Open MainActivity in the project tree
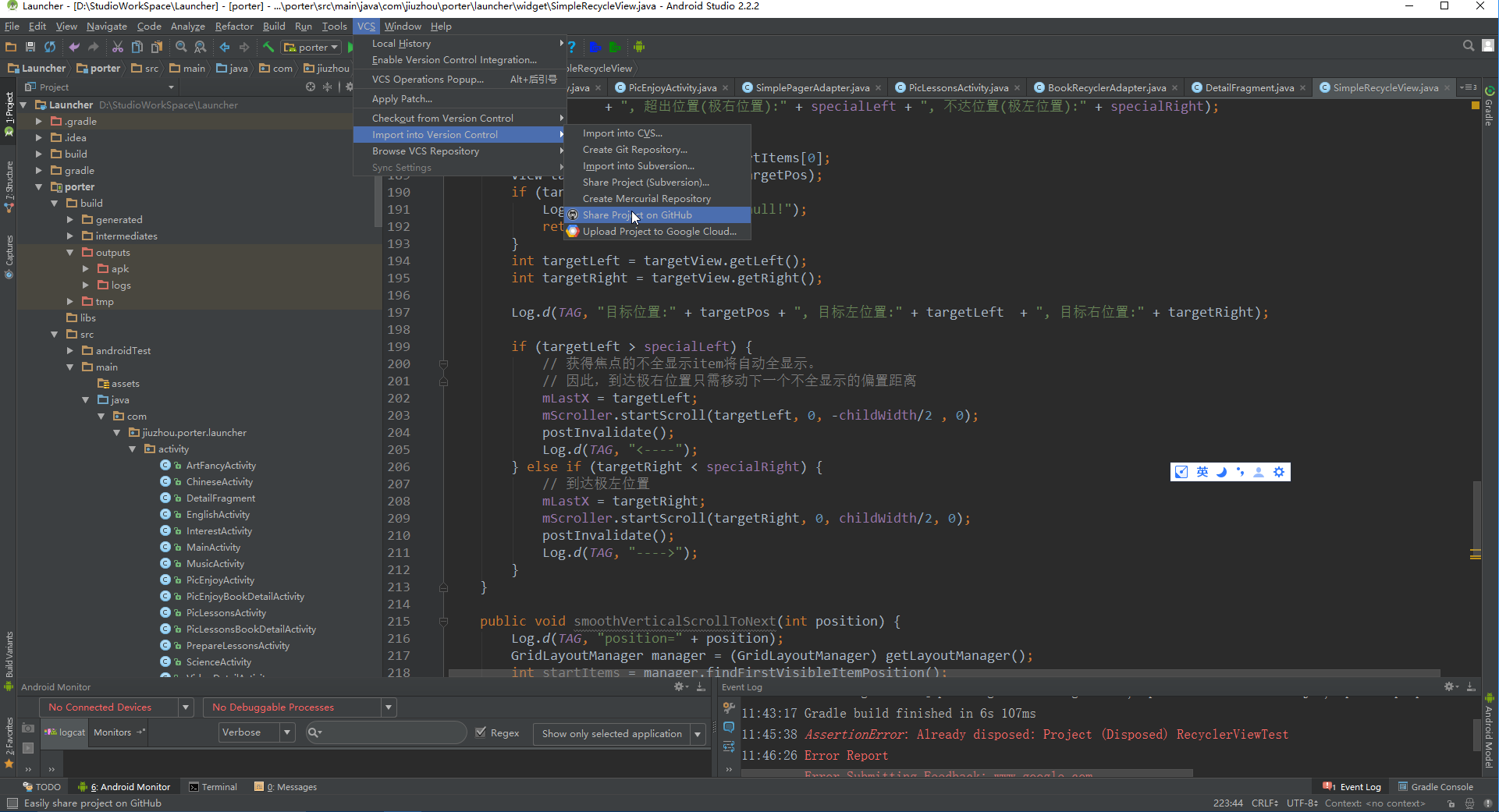This screenshot has width=1499, height=812. pos(213,547)
